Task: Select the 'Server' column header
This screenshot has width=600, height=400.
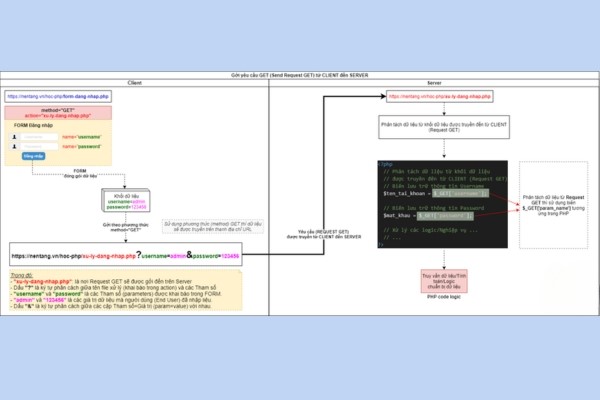Action: [x=433, y=83]
